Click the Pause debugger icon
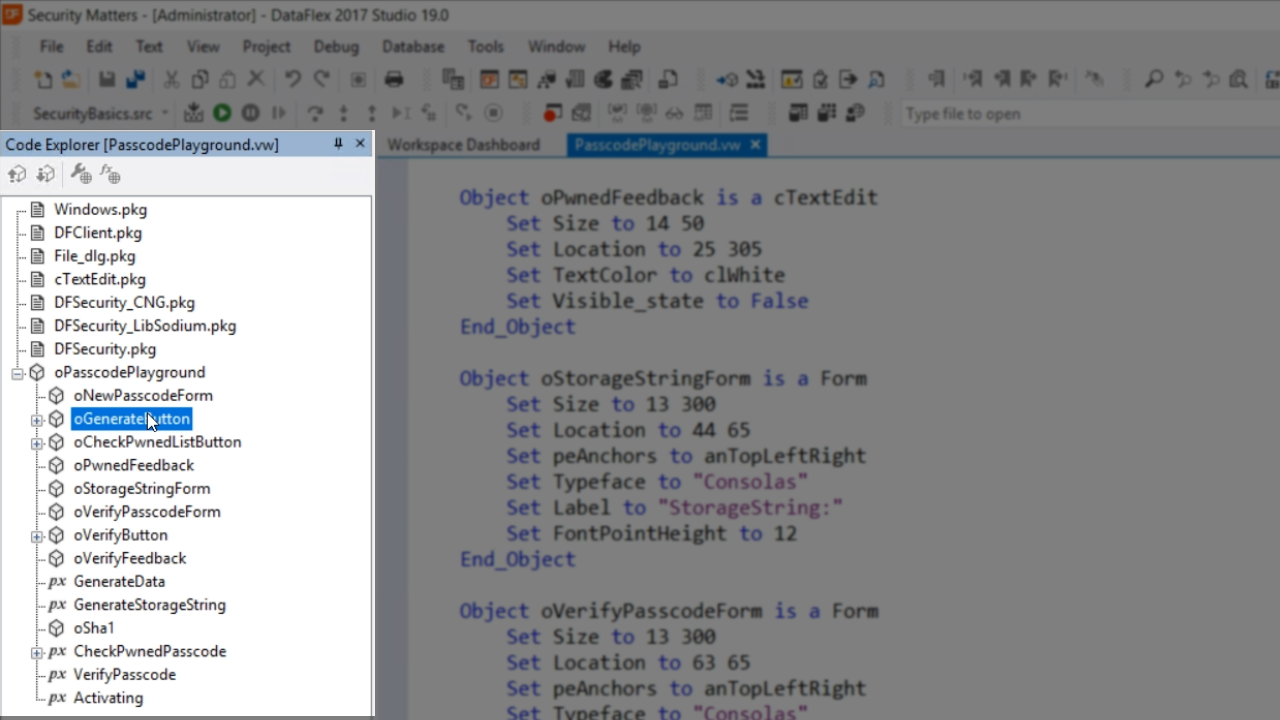 pyautogui.click(x=250, y=114)
